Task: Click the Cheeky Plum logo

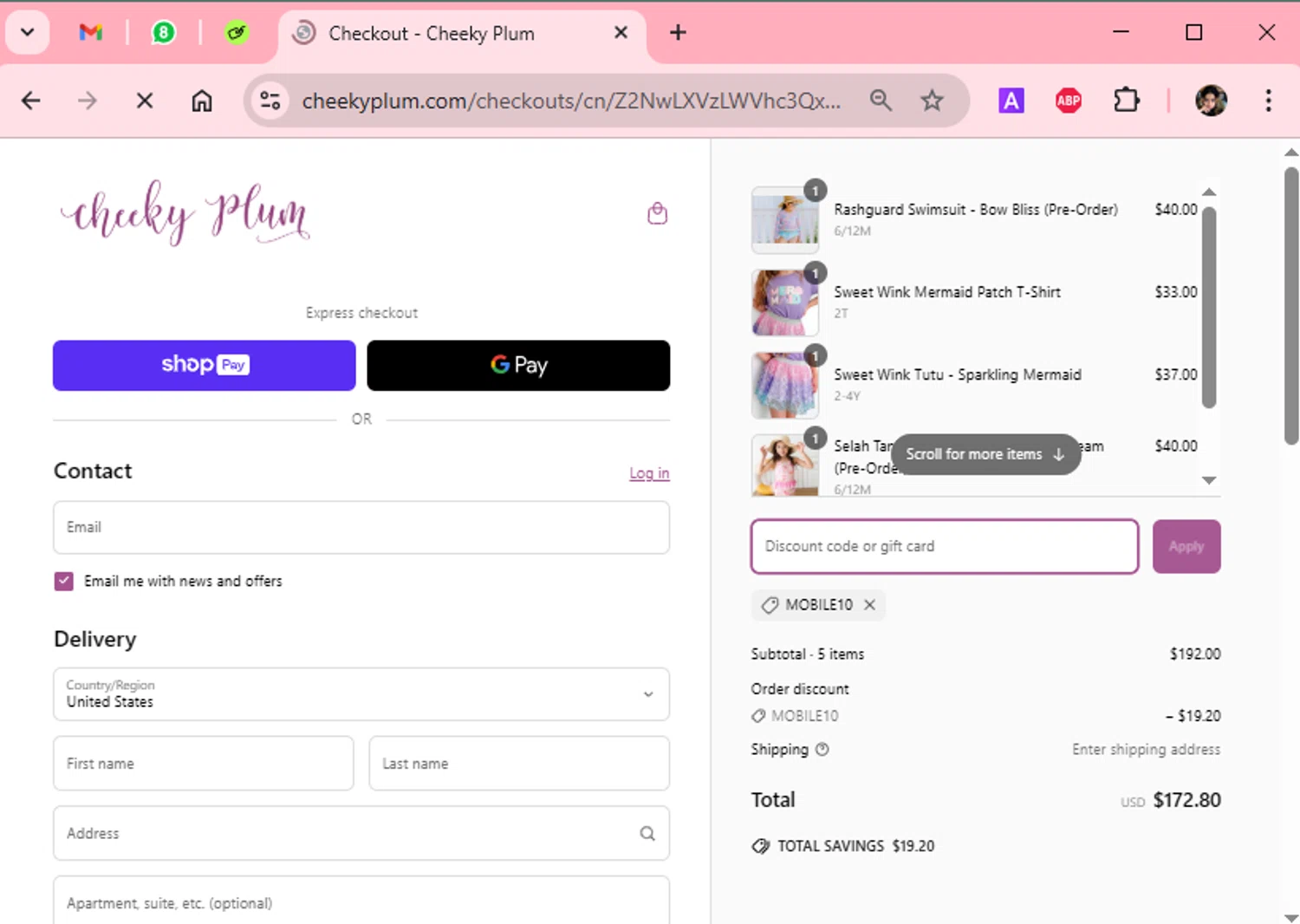Action: (x=185, y=213)
